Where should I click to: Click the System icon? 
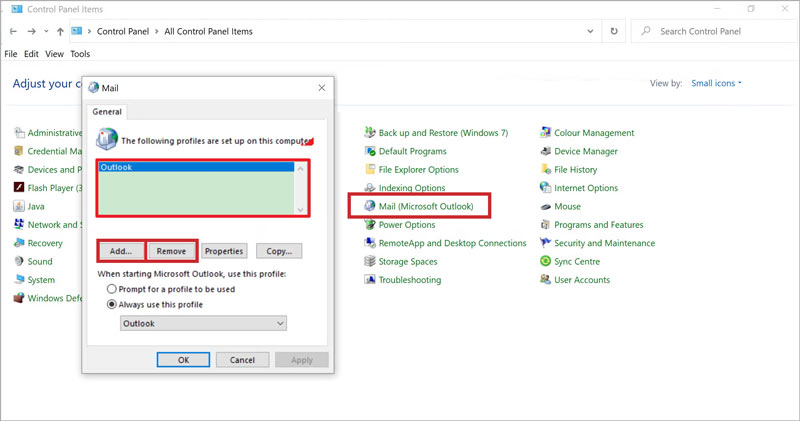pyautogui.click(x=19, y=280)
